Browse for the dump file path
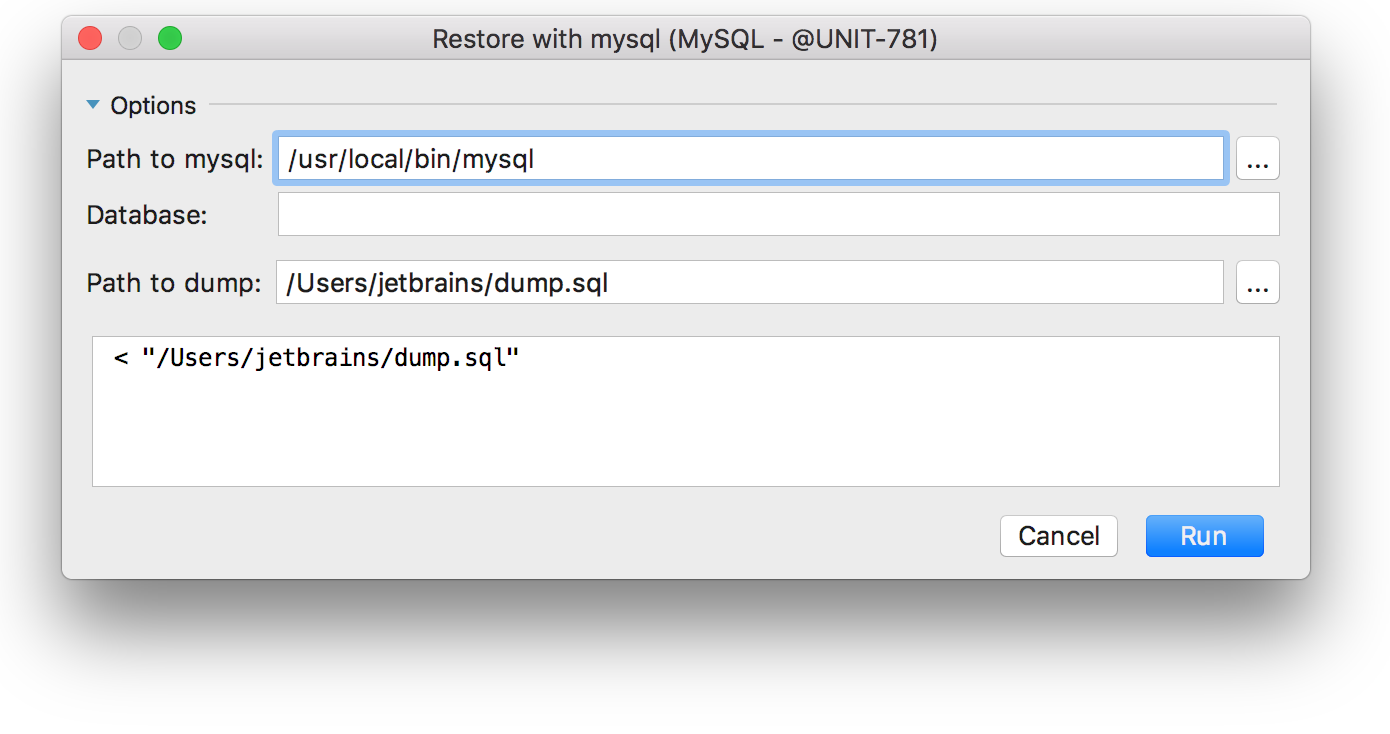The height and width of the screenshot is (734, 1390). pyautogui.click(x=1257, y=283)
